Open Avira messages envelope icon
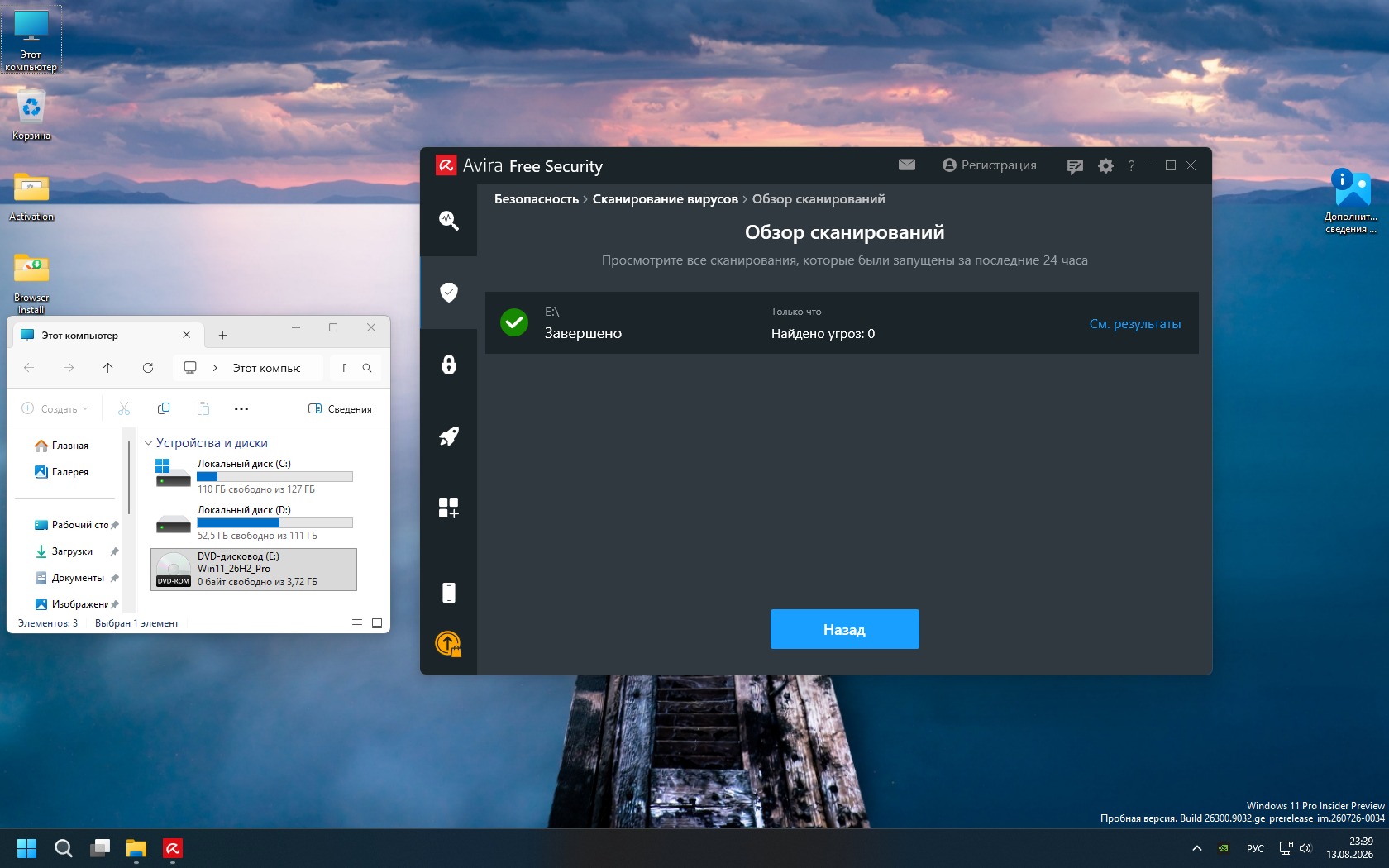Screen dimensions: 1389x868 (907, 165)
